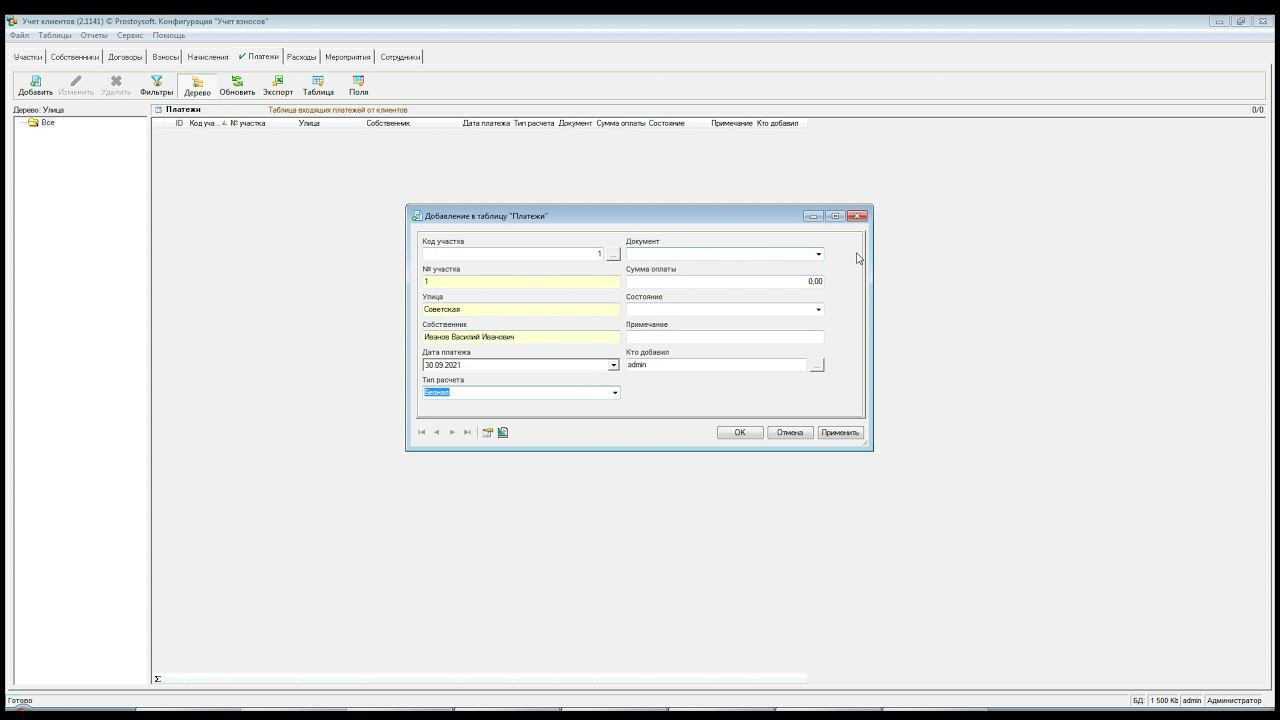Click the Применить button

pyautogui.click(x=840, y=432)
